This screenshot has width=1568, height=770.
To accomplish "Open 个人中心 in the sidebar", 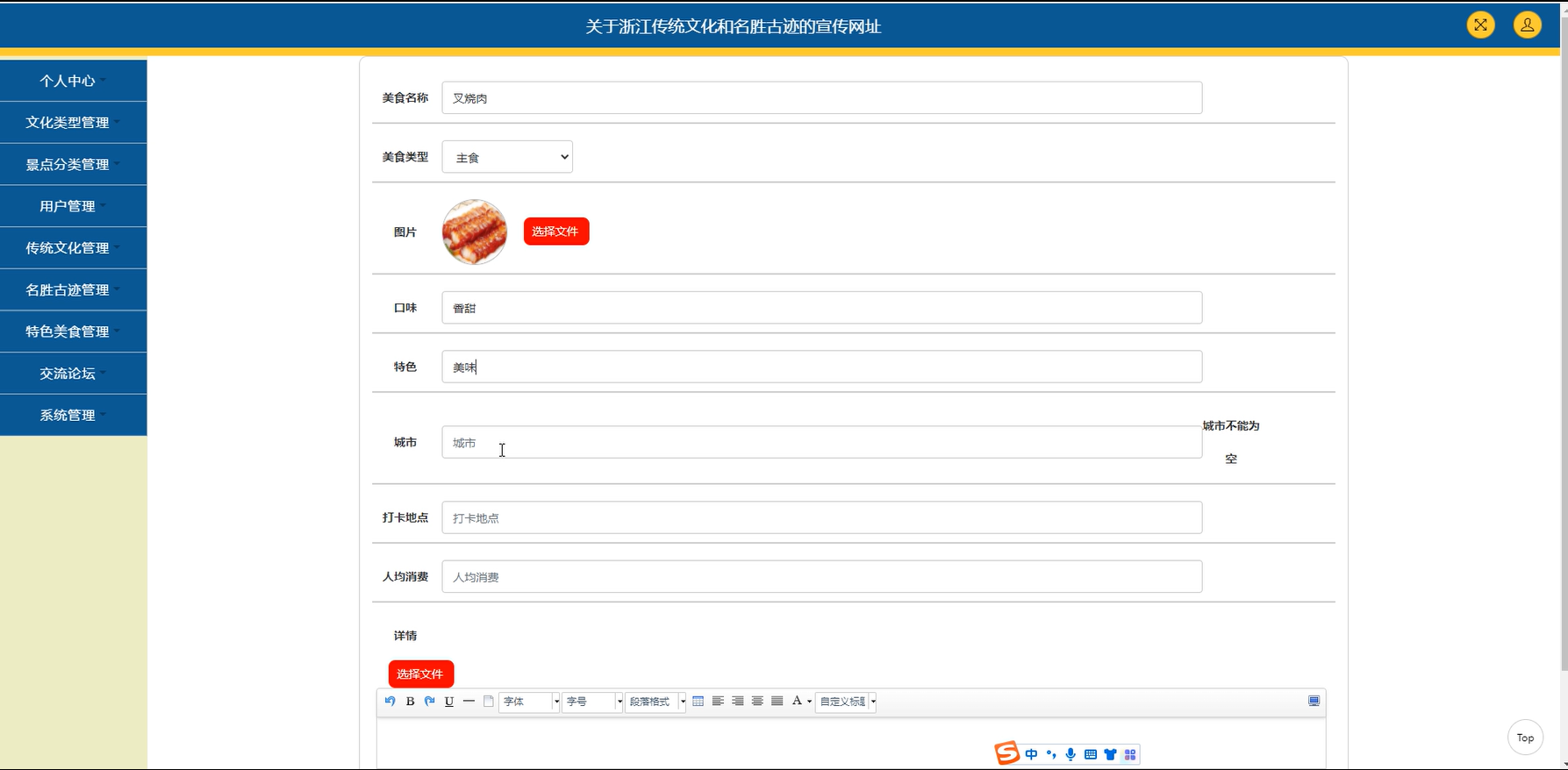I will 73,81.
